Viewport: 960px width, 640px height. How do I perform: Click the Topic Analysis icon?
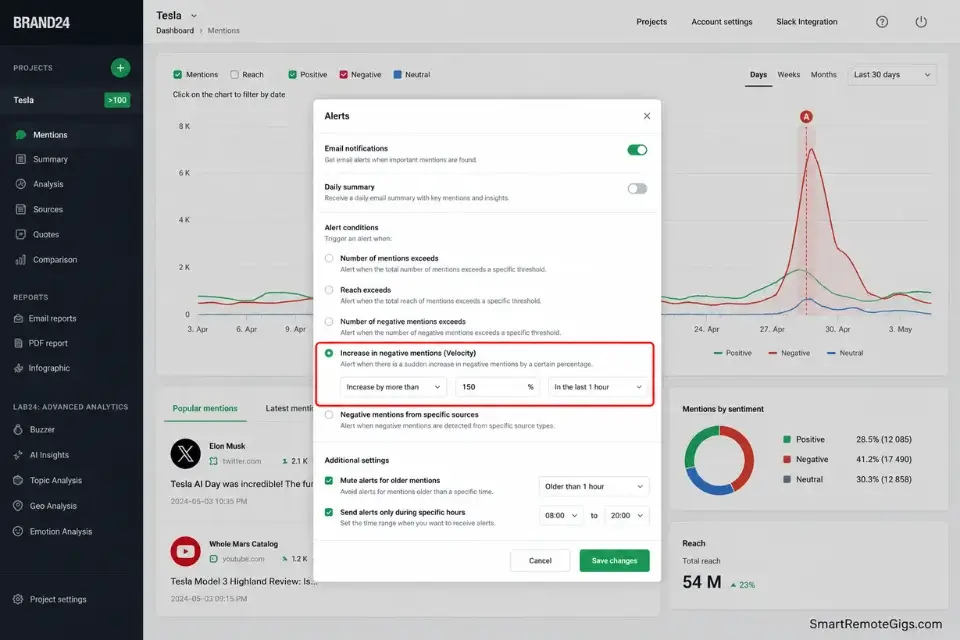coord(18,481)
